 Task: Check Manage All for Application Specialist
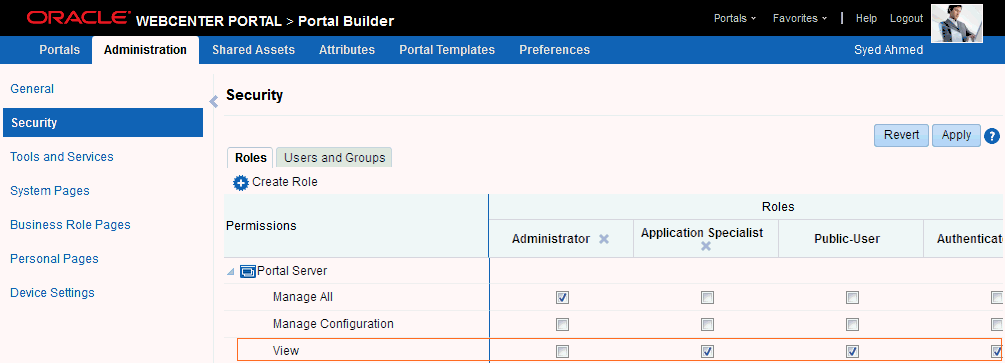[707, 298]
